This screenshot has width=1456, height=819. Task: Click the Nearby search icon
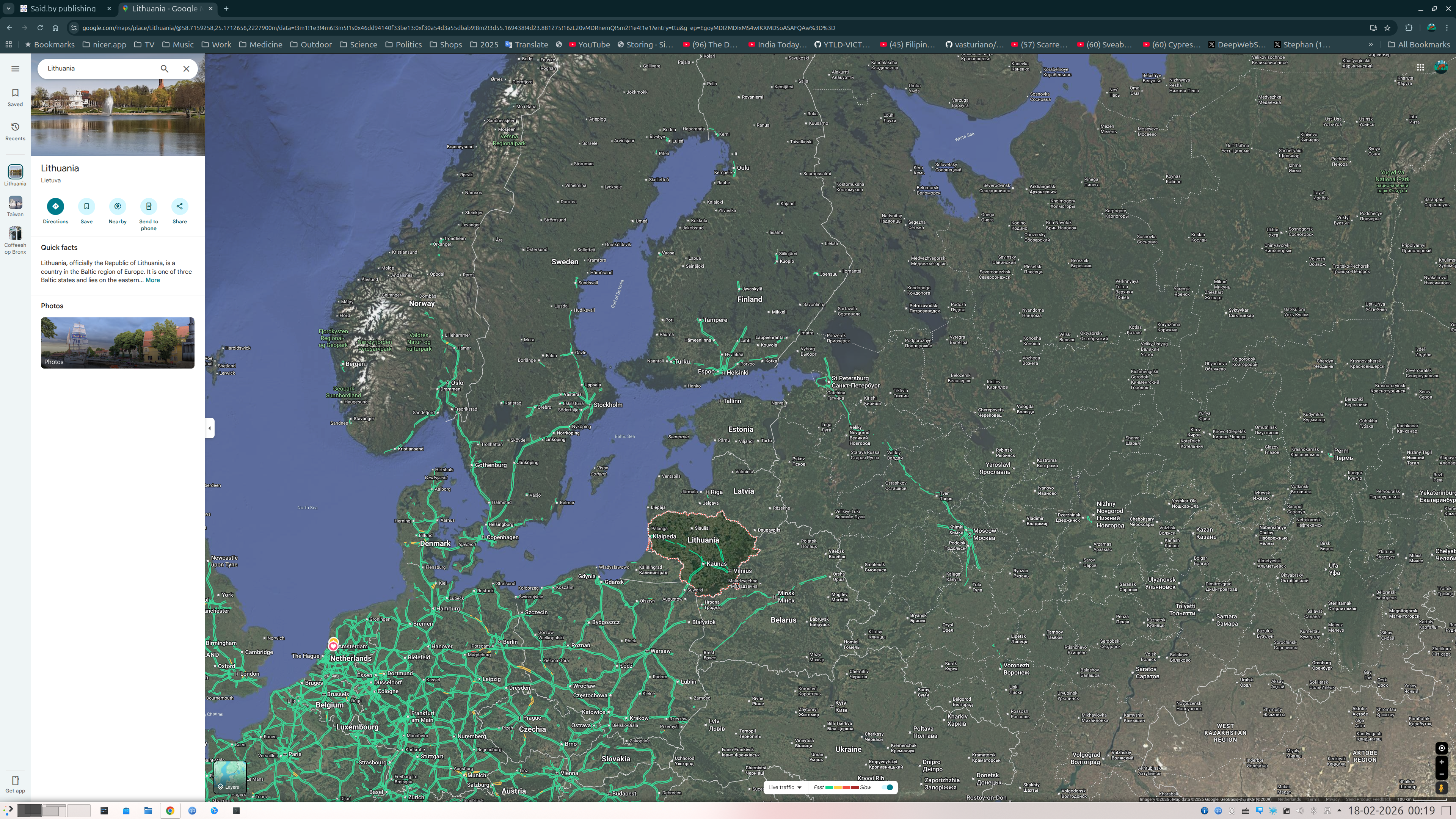(x=118, y=206)
